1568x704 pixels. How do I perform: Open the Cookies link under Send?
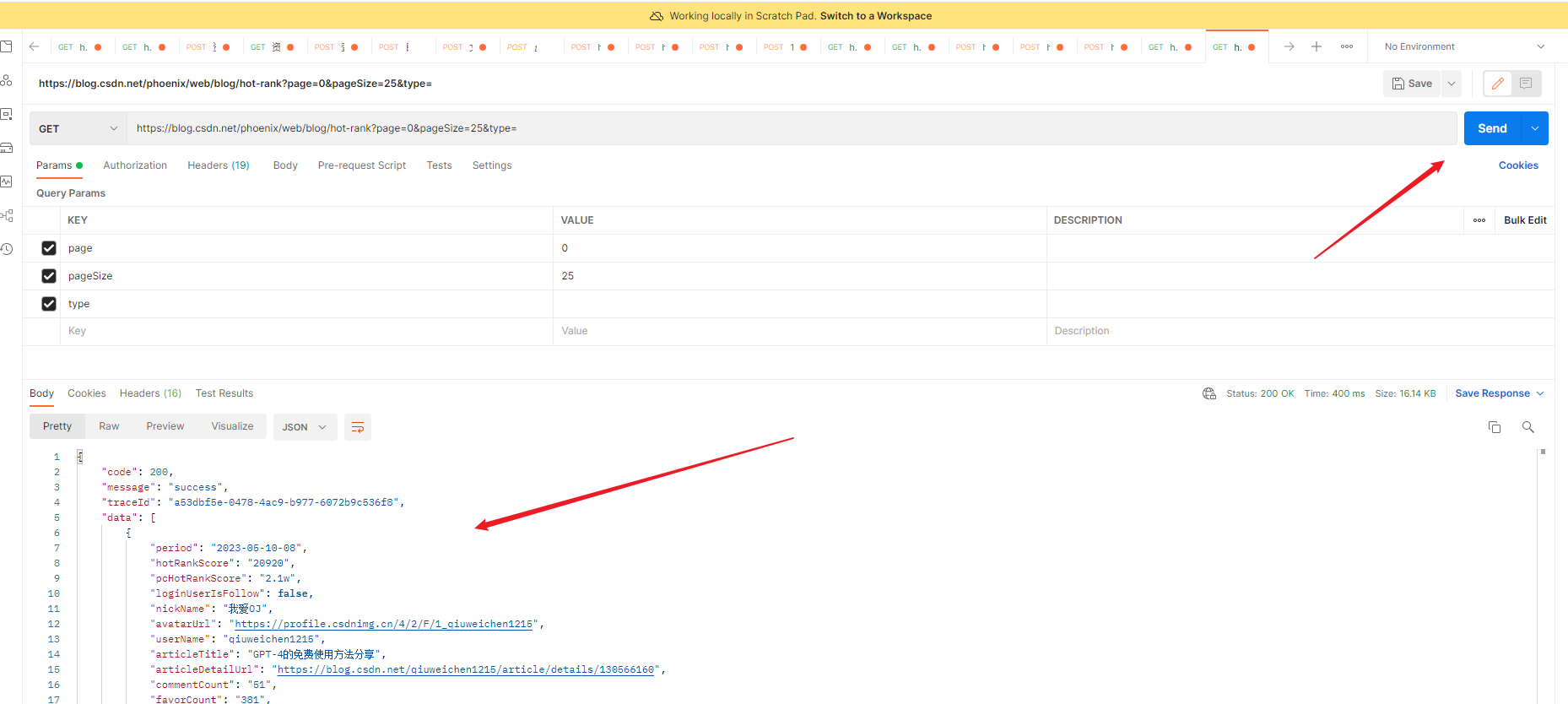pos(1518,165)
